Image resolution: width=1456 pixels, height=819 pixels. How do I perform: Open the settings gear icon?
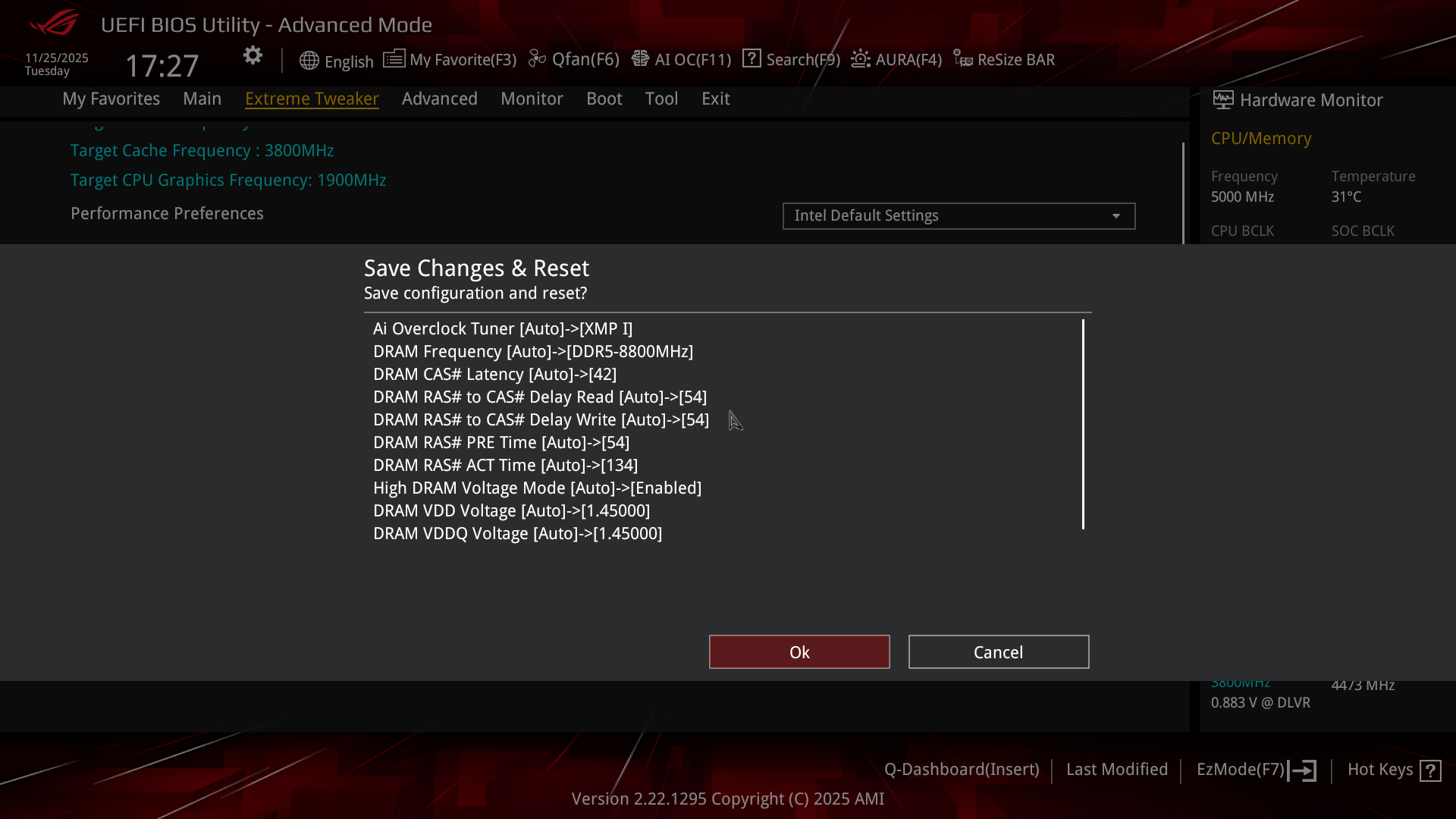point(253,55)
